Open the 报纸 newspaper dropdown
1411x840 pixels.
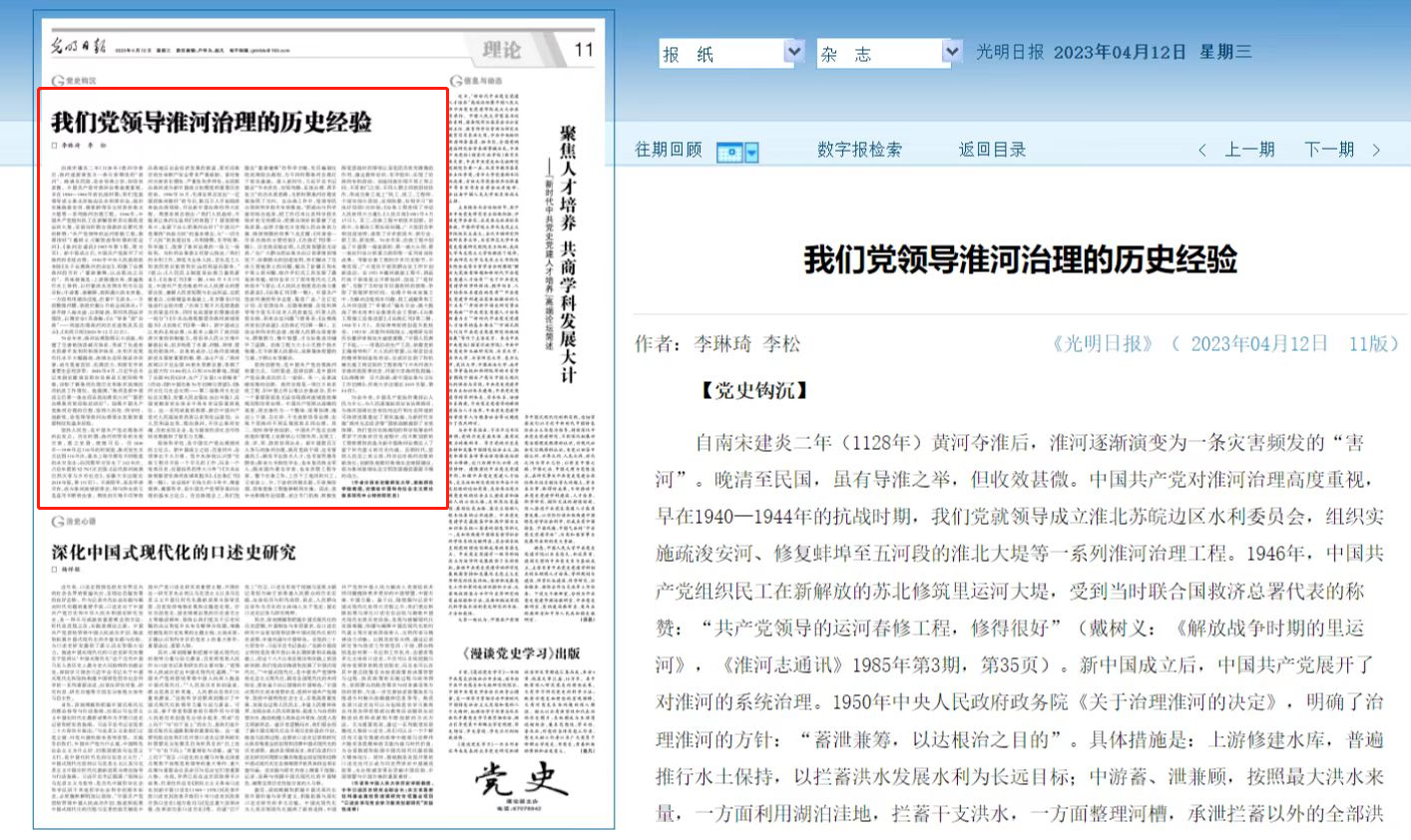coord(731,53)
